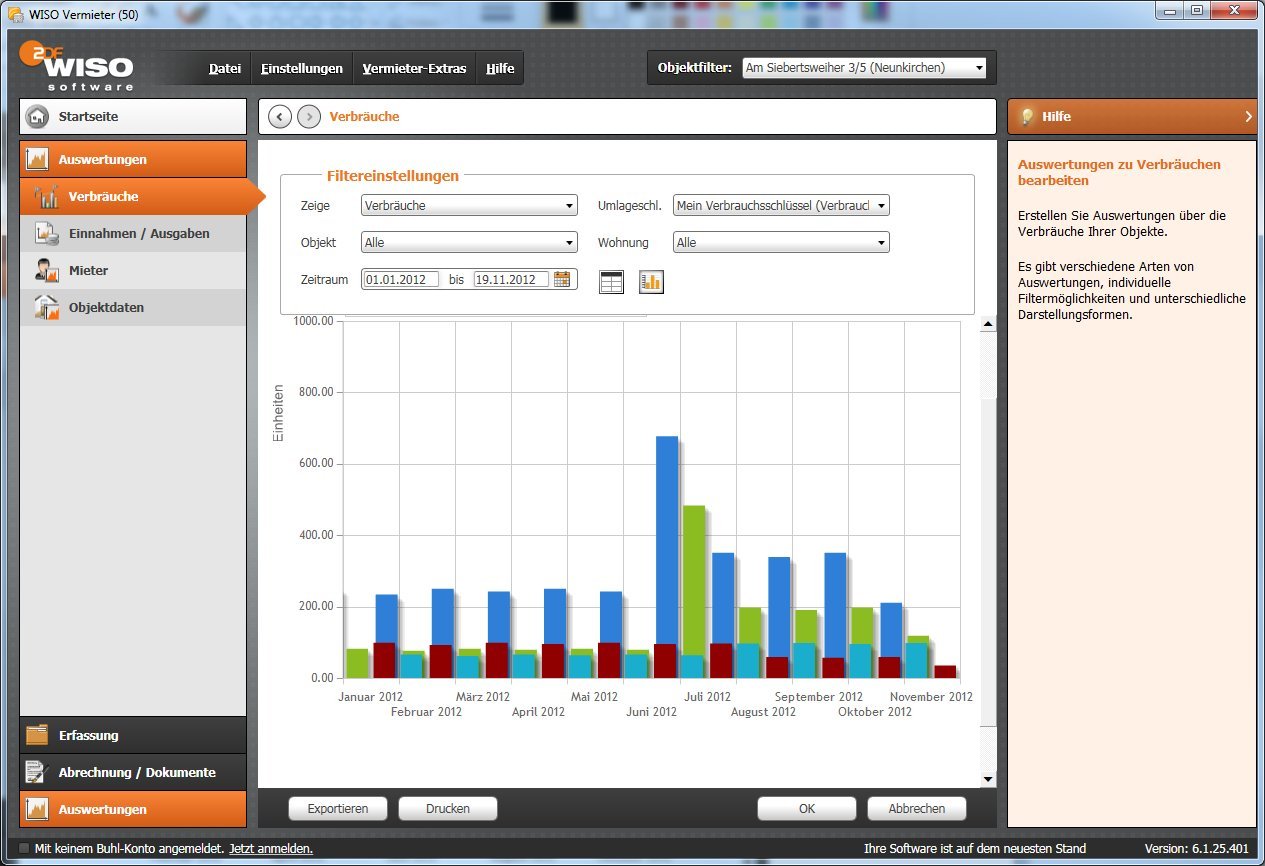Click the chart scrollbar down arrow

coord(988,779)
